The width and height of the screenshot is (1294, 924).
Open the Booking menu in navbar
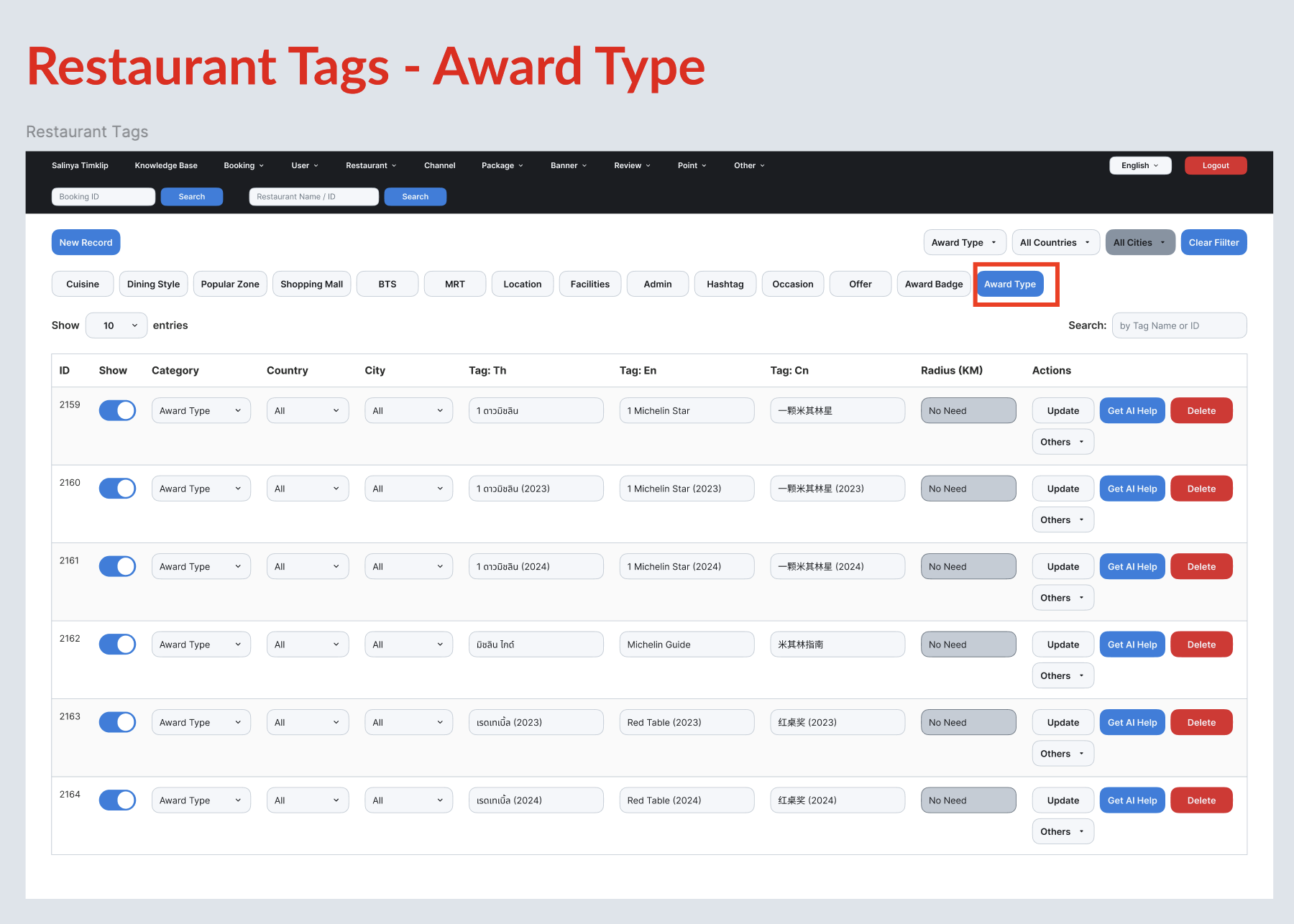coord(243,165)
